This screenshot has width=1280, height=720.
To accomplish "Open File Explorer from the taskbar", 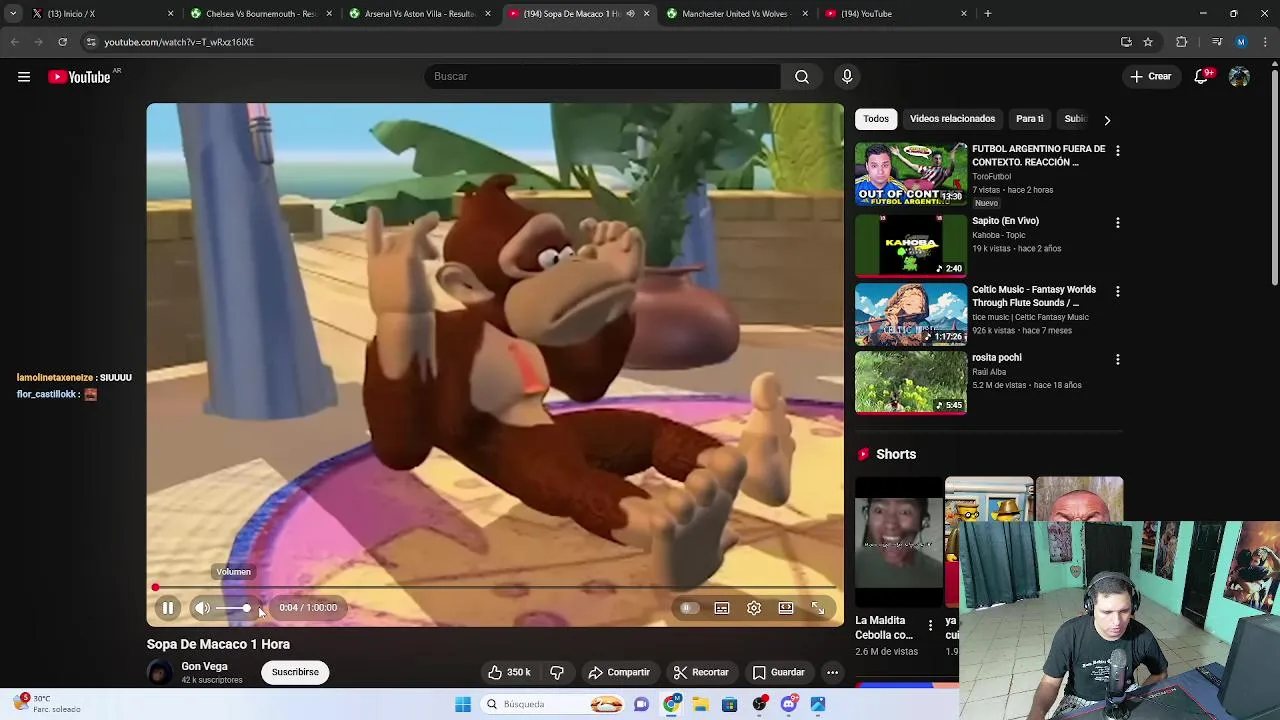I will [701, 704].
